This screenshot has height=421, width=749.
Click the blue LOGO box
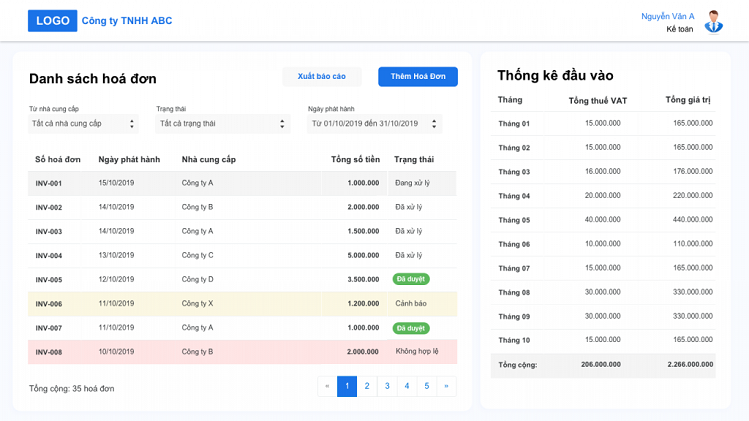[52, 21]
